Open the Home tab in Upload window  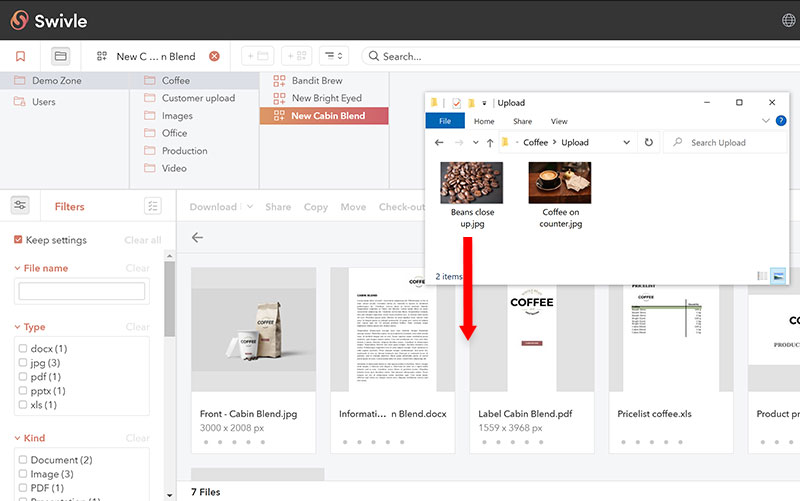tap(484, 121)
